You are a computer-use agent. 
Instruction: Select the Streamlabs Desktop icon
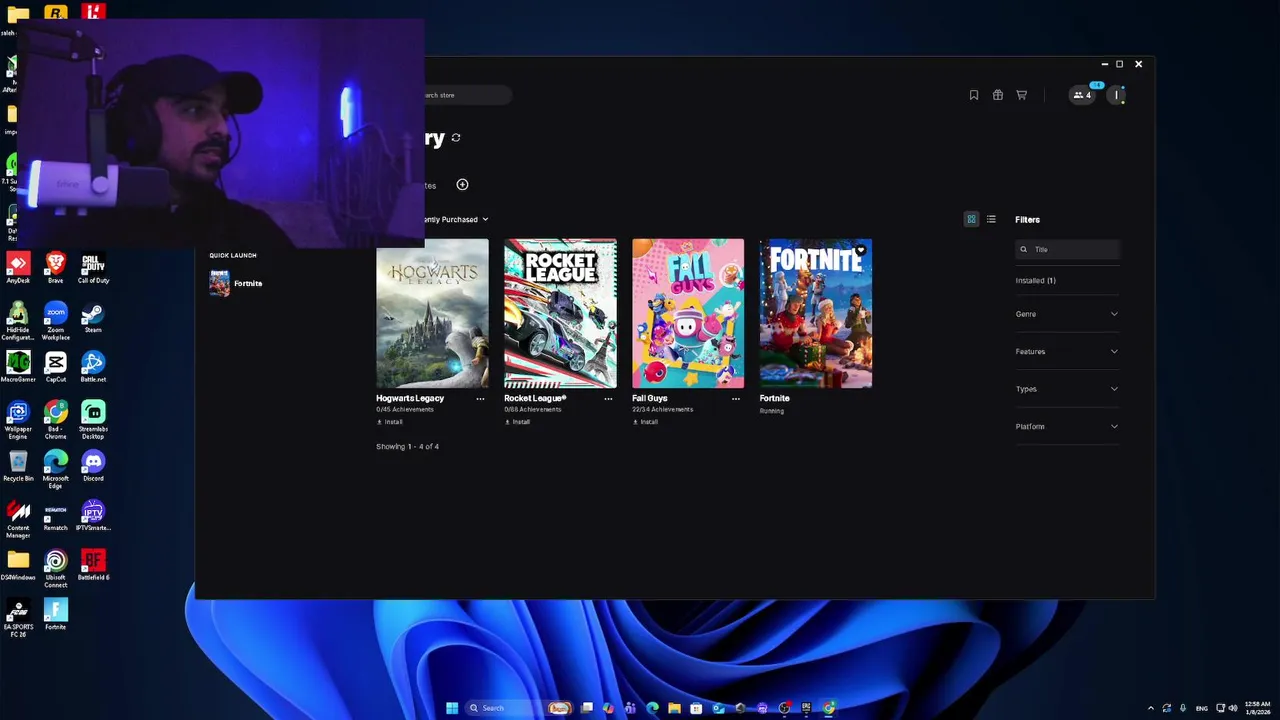pos(93,420)
